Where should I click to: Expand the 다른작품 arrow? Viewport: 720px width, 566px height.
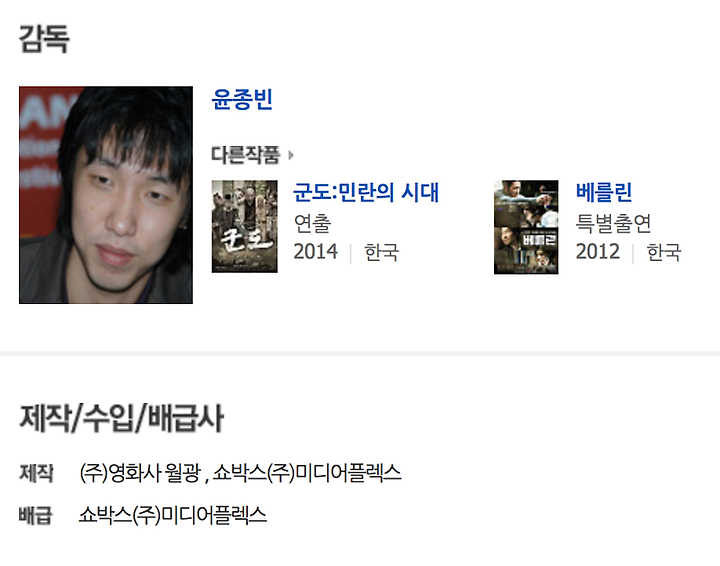291,155
